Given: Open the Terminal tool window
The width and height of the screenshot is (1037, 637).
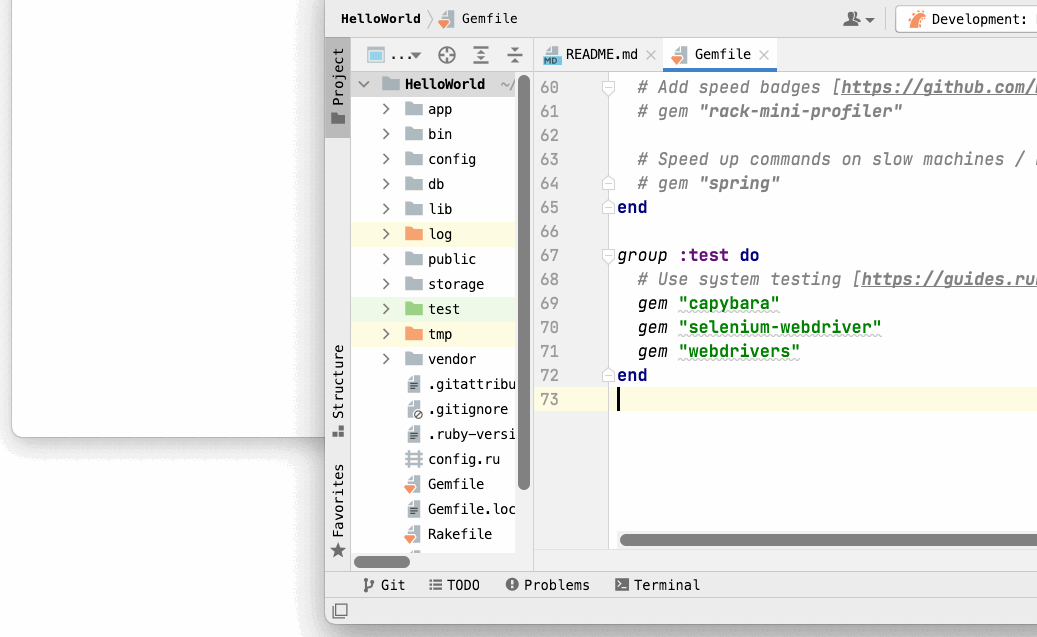Looking at the screenshot, I should click(x=657, y=584).
